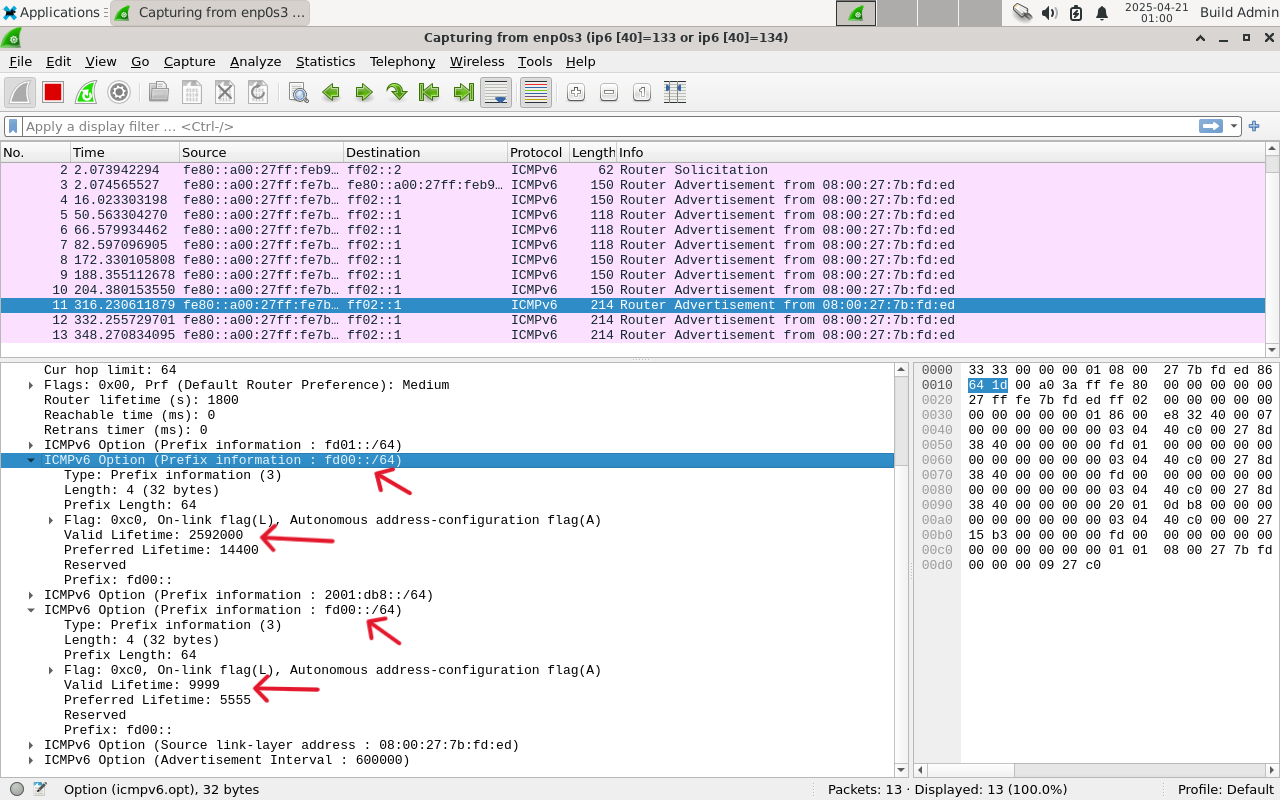Go to the first packet

click(430, 92)
